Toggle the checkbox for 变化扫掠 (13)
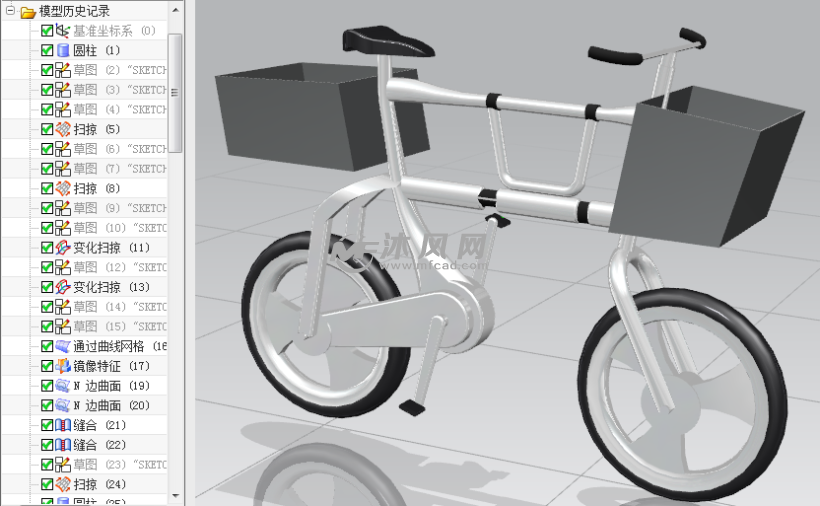 [47, 287]
